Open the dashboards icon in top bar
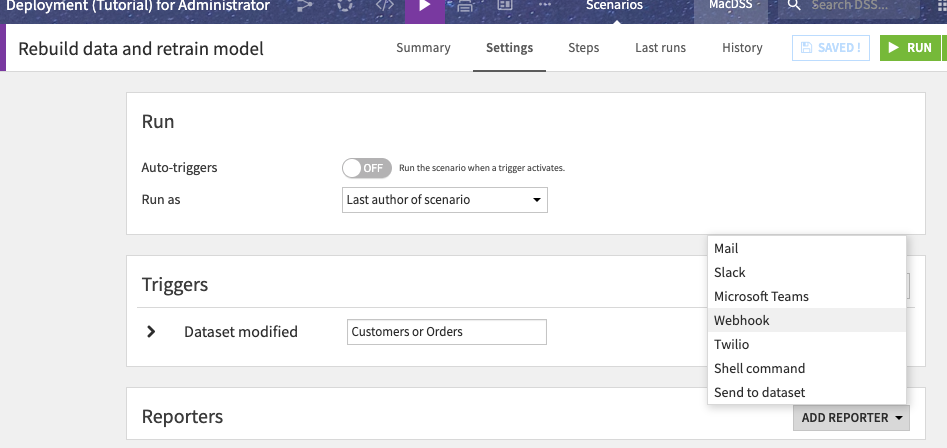947x448 pixels. (x=504, y=6)
